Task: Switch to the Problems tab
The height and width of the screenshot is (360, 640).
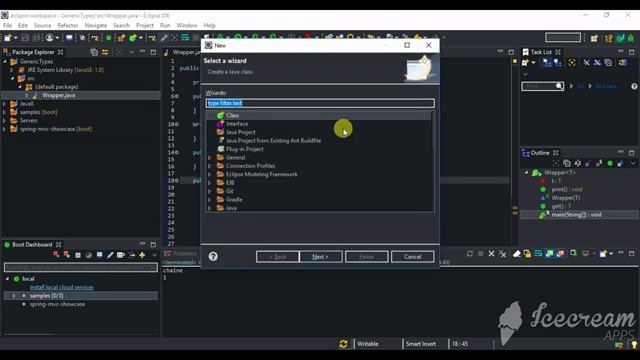Action: (181, 253)
